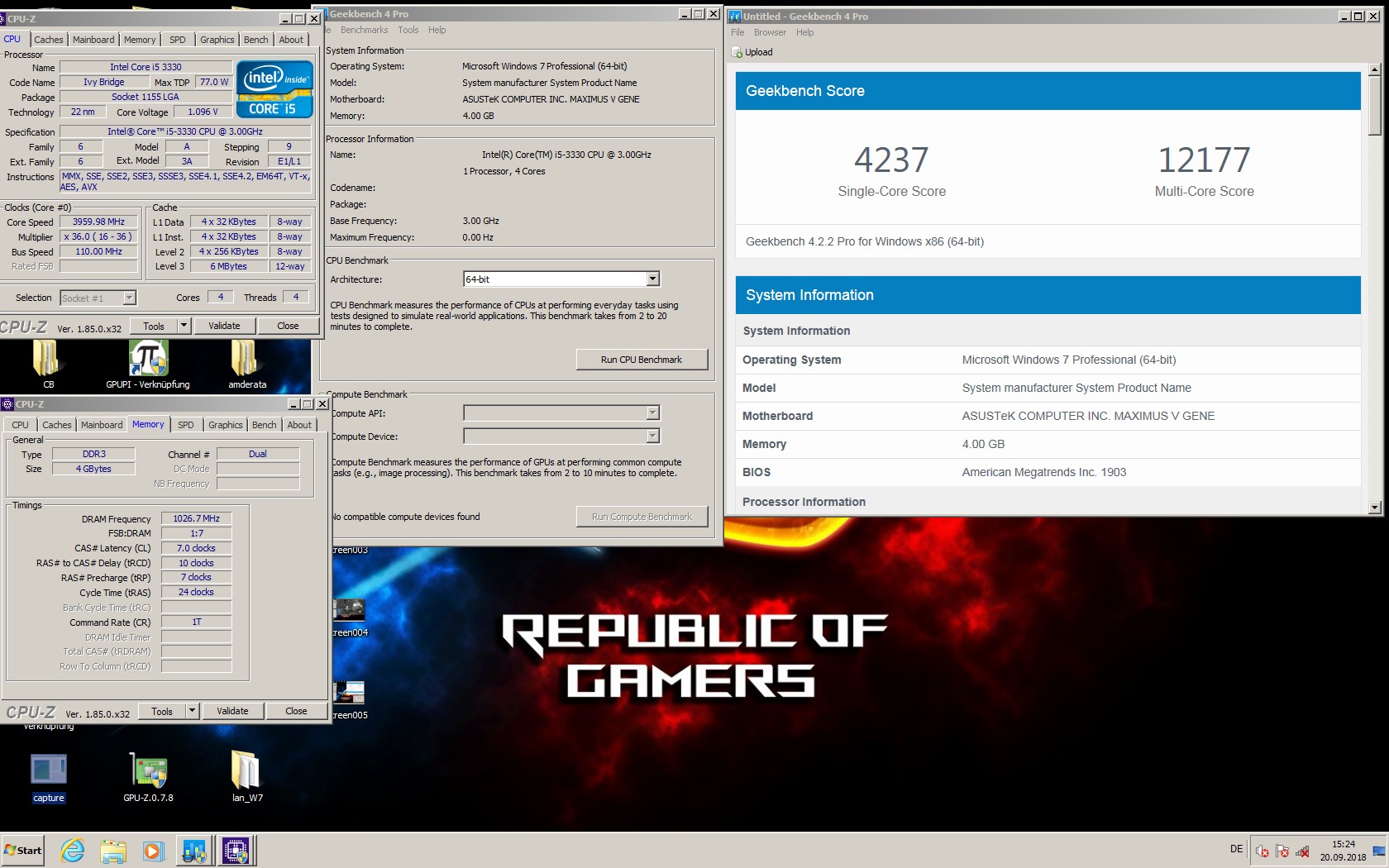Click Validate in top CPU-Z window
This screenshot has width=1389, height=868.
pyautogui.click(x=224, y=326)
